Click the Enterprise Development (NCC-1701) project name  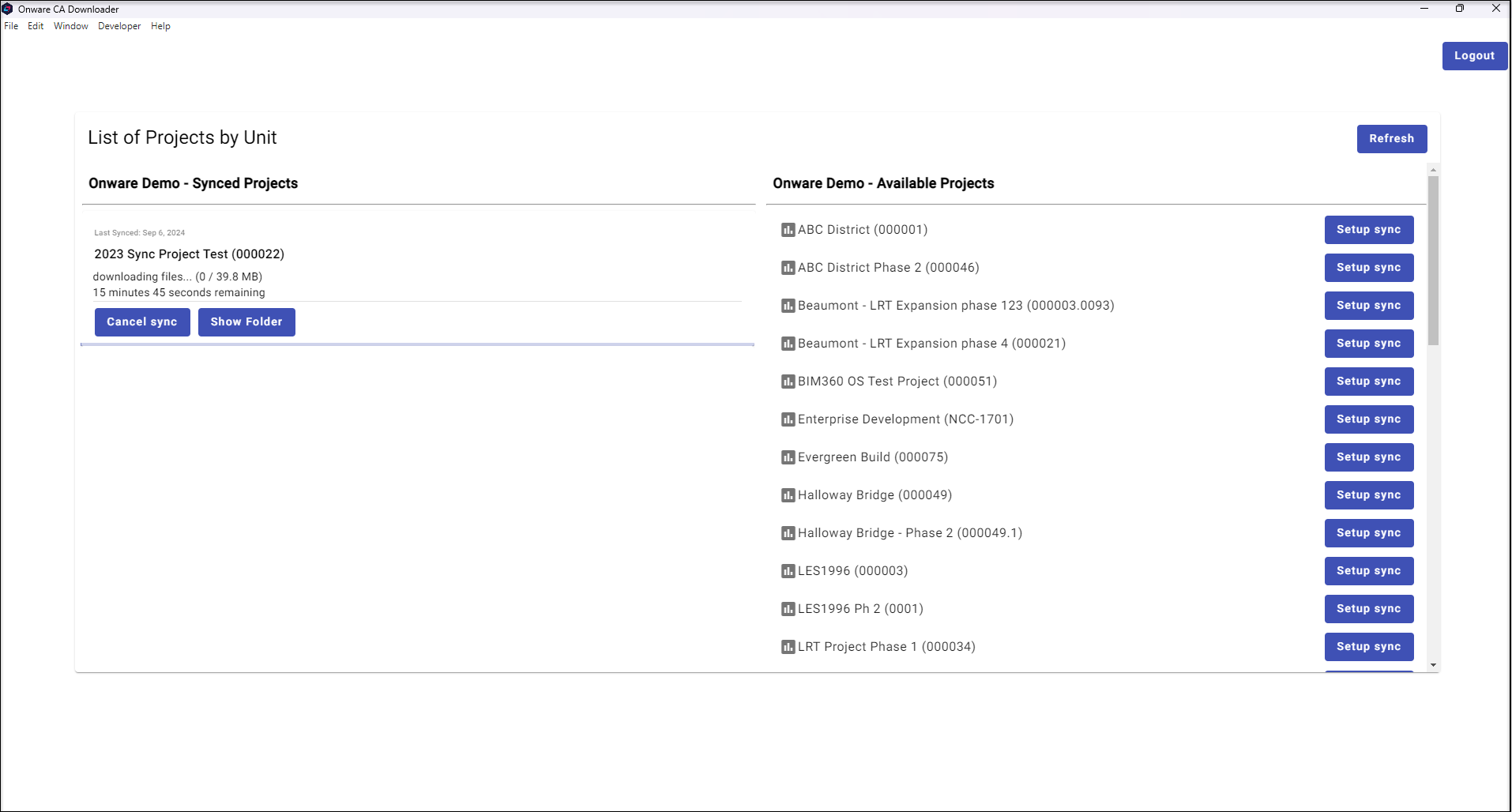[905, 419]
